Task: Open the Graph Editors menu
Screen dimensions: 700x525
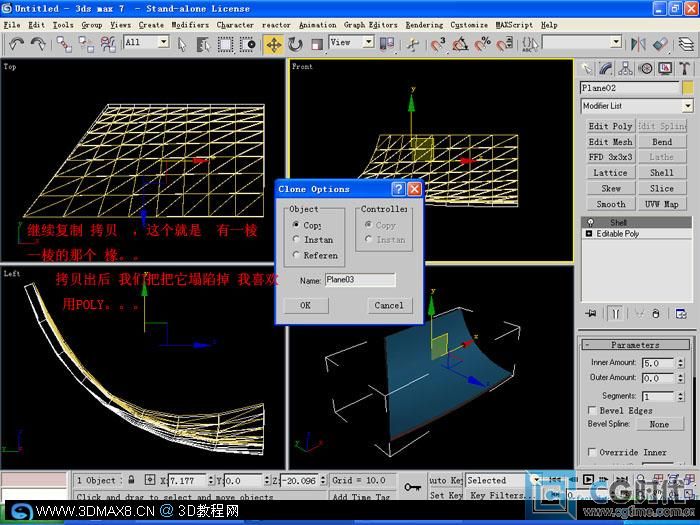Action: pyautogui.click(x=370, y=25)
